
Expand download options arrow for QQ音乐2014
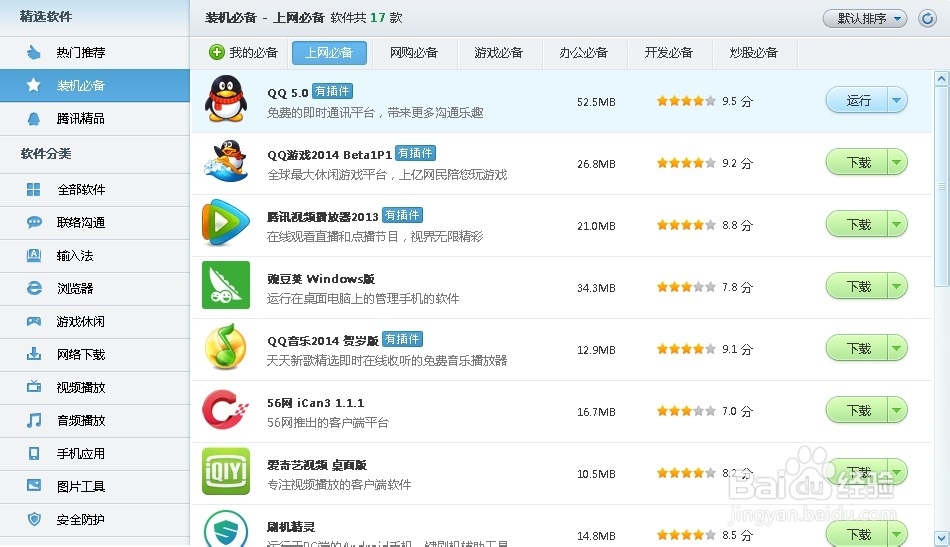(897, 348)
